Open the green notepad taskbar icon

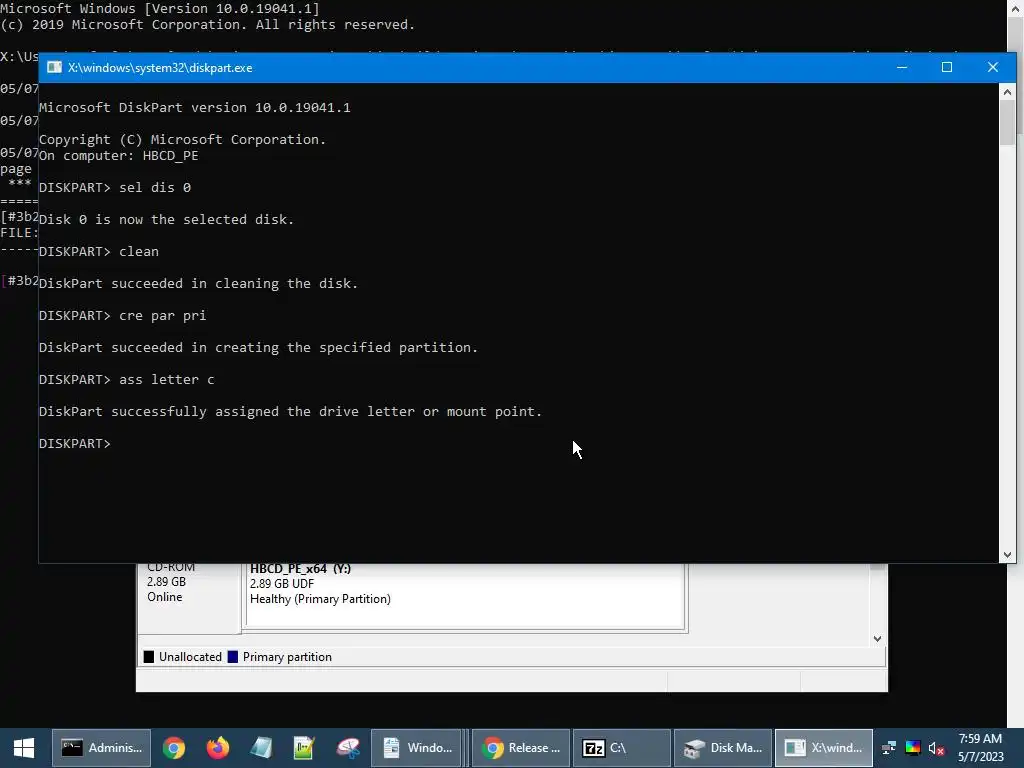pyautogui.click(x=304, y=748)
